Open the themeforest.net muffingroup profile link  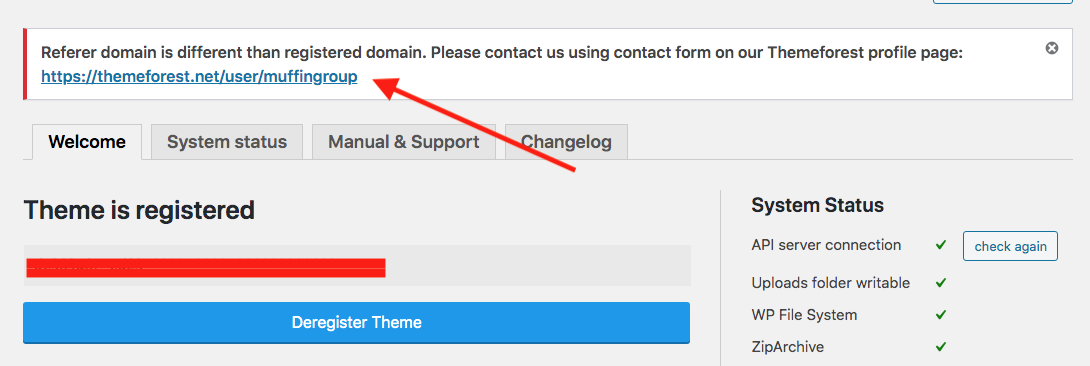pyautogui.click(x=199, y=76)
